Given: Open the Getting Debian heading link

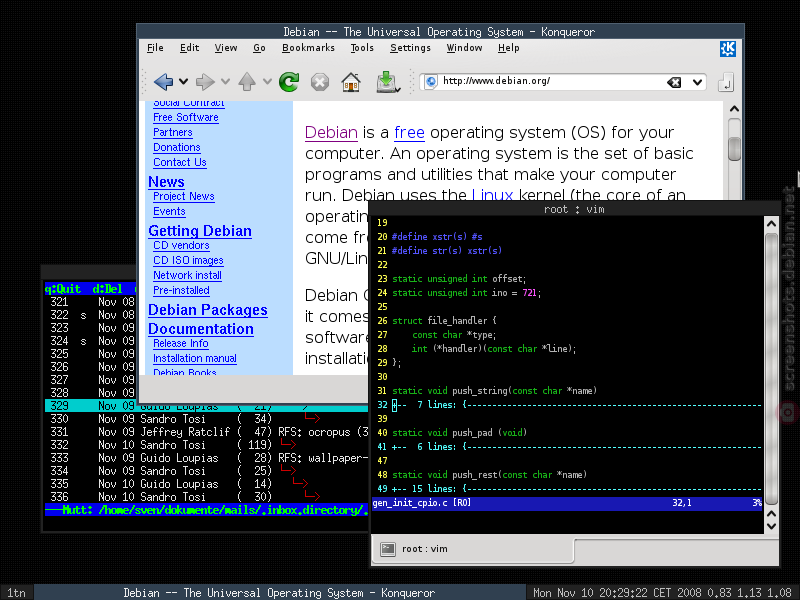Looking at the screenshot, I should 200,231.
